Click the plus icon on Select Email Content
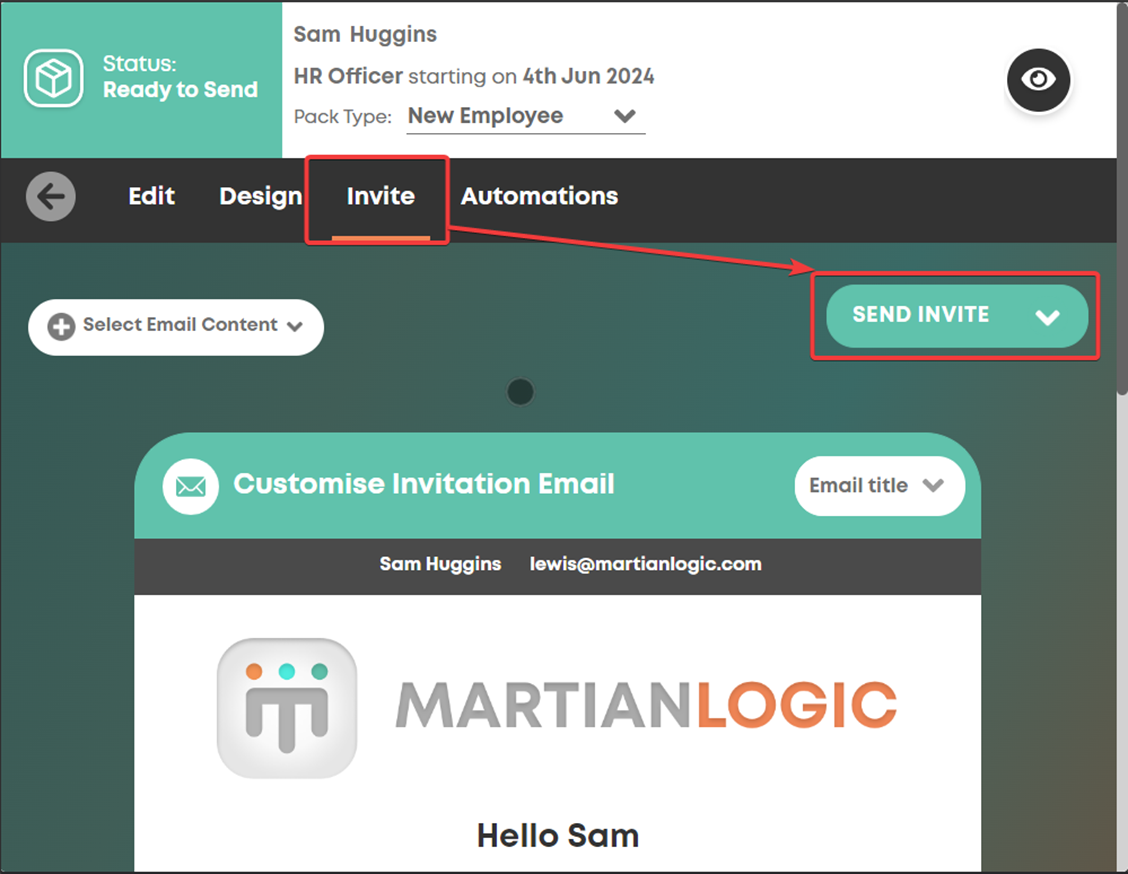The width and height of the screenshot is (1128, 874). click(61, 327)
